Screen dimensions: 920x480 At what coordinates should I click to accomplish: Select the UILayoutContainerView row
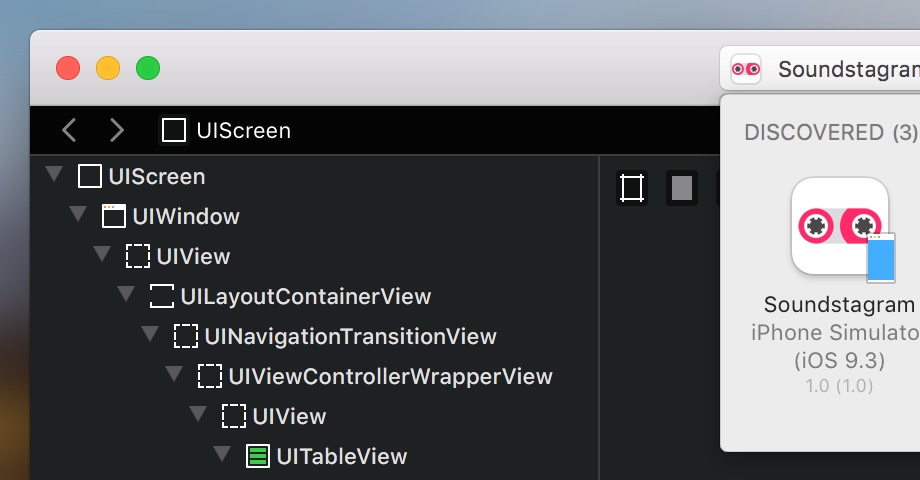pos(314,296)
